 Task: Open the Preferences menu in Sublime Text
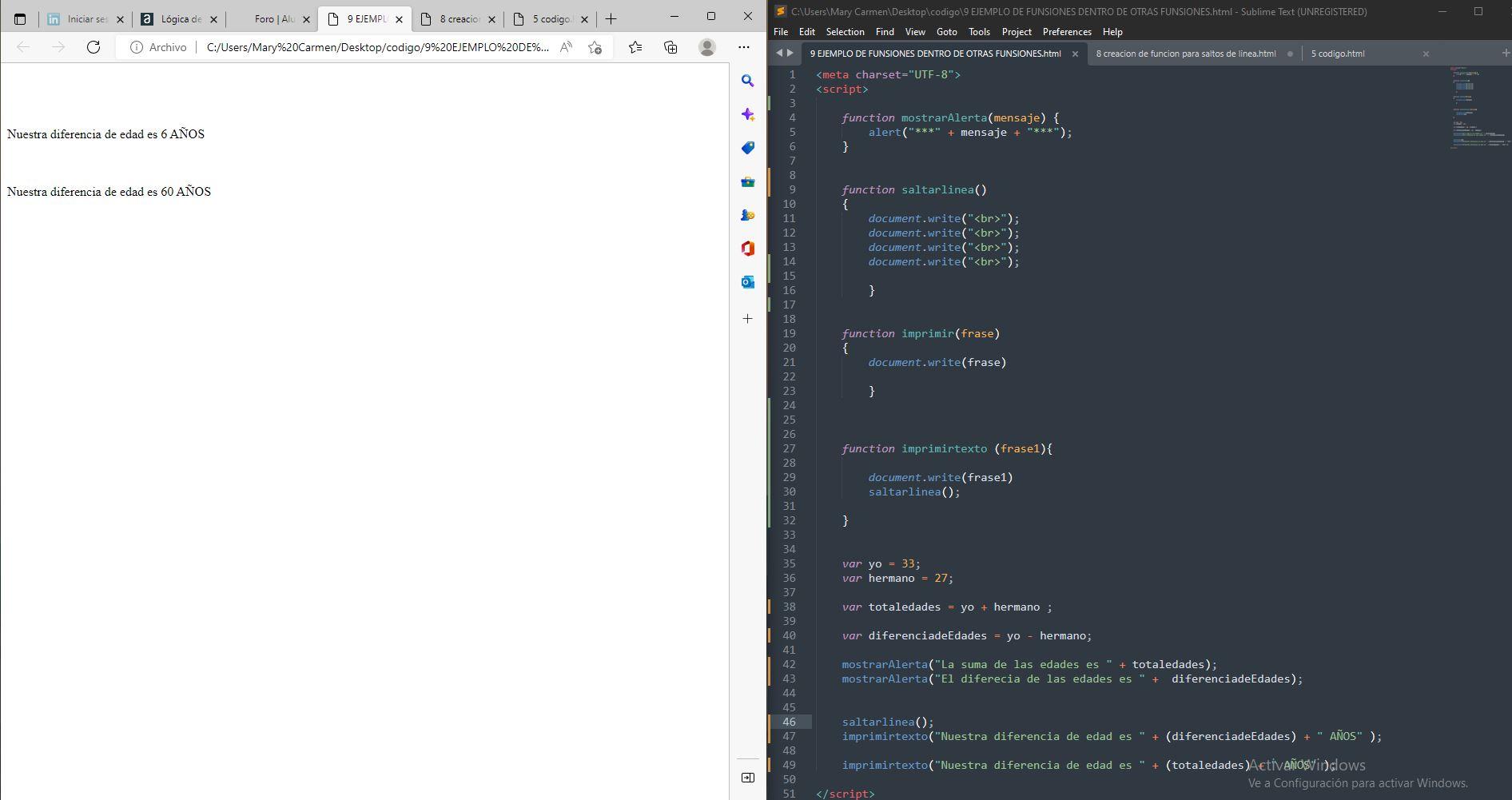1066,32
